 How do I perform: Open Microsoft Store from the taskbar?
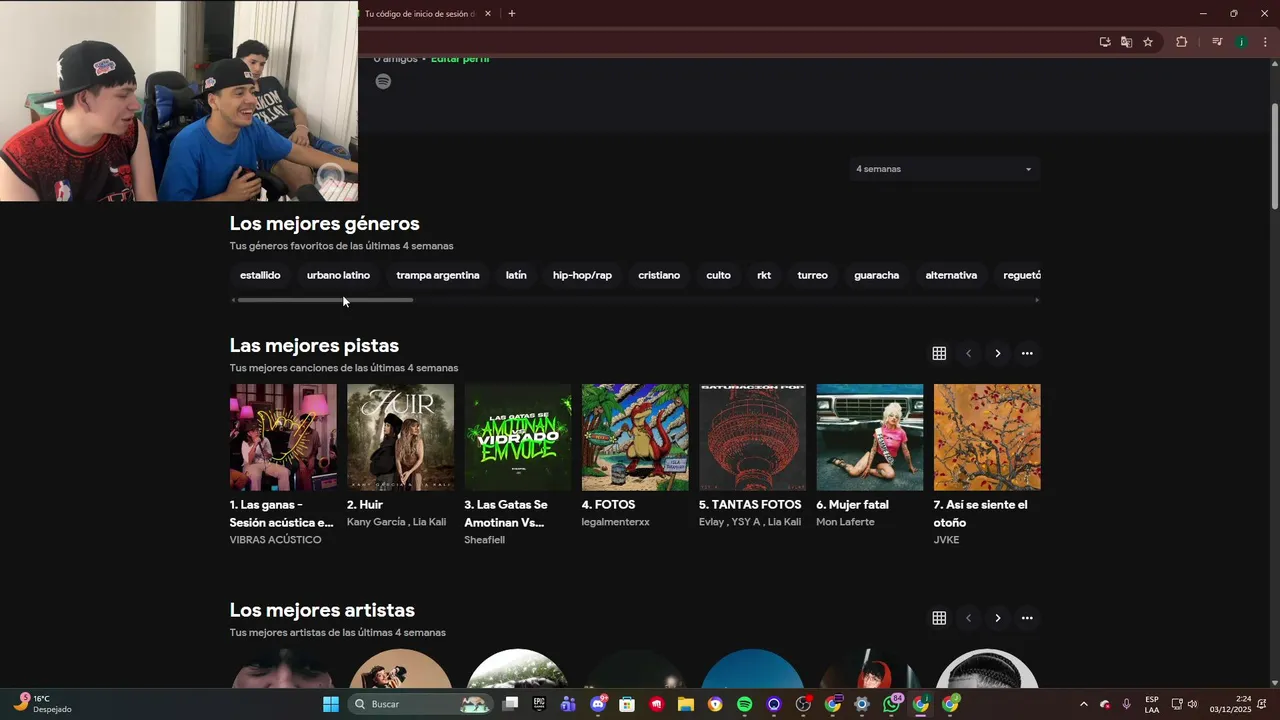627,704
